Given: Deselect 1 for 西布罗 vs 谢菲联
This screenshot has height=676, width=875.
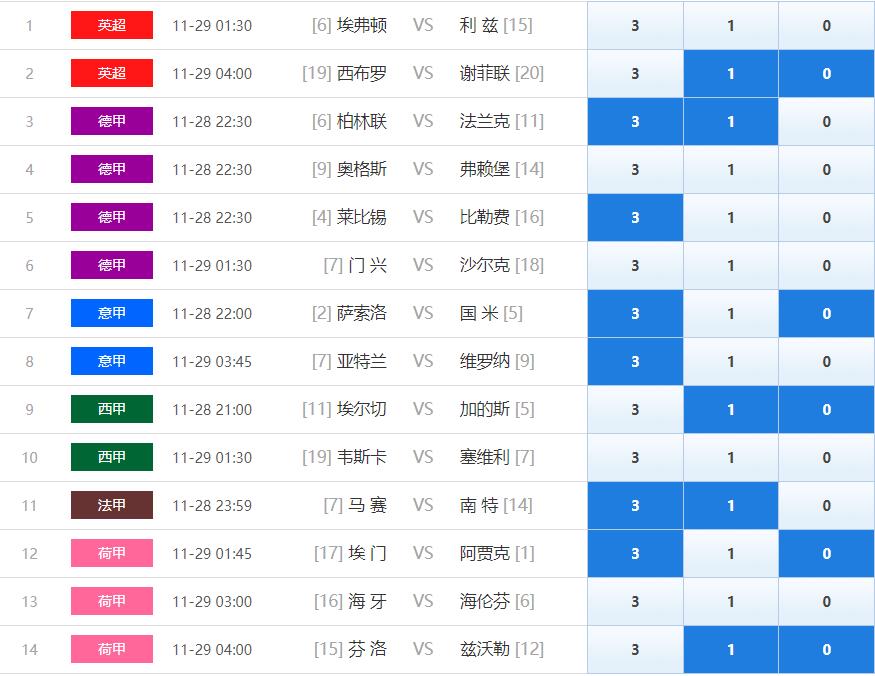Looking at the screenshot, I should [731, 73].
